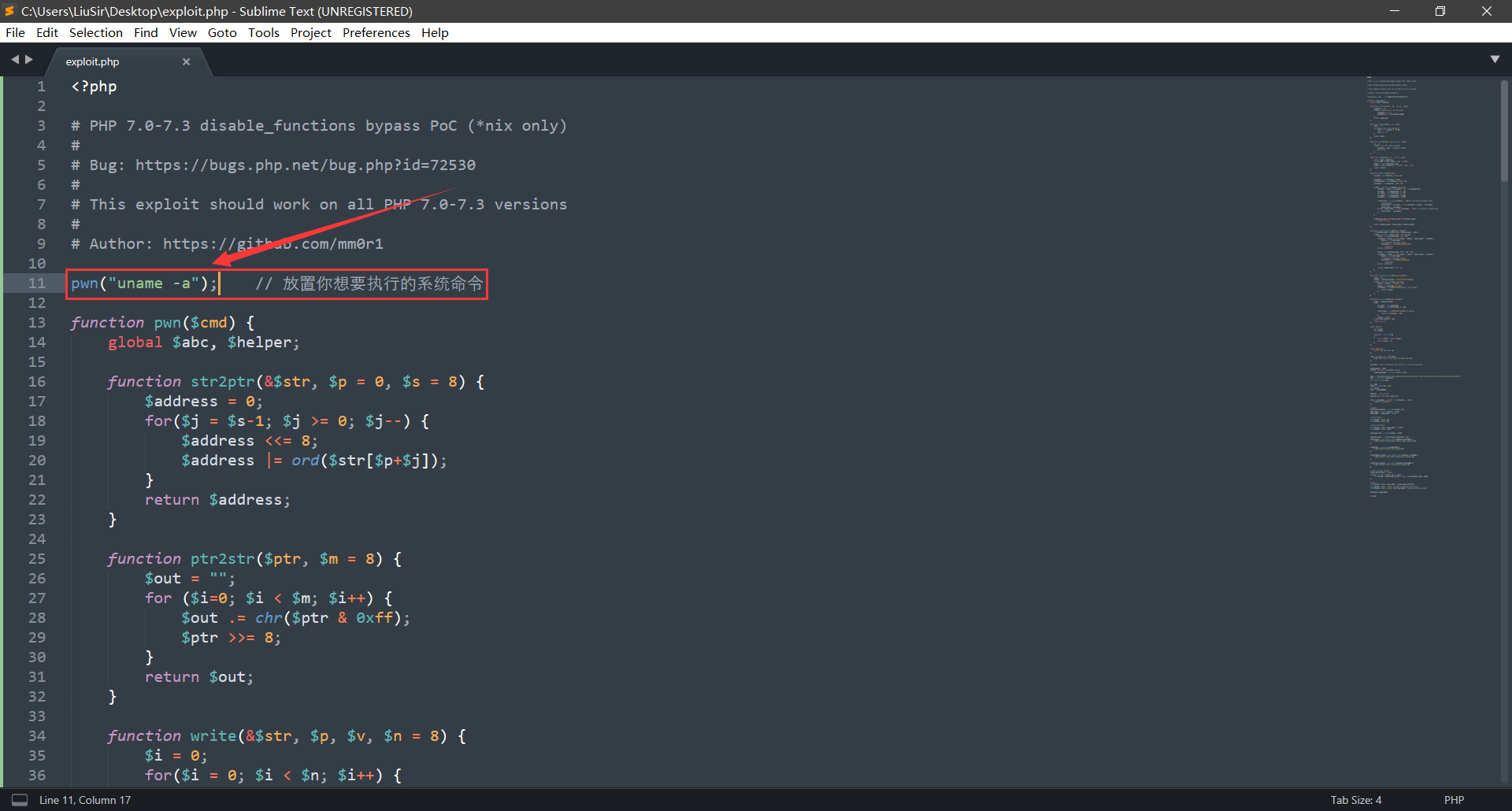This screenshot has height=811, width=1512.
Task: Click Line 11, Column 17 status text
Action: click(85, 800)
